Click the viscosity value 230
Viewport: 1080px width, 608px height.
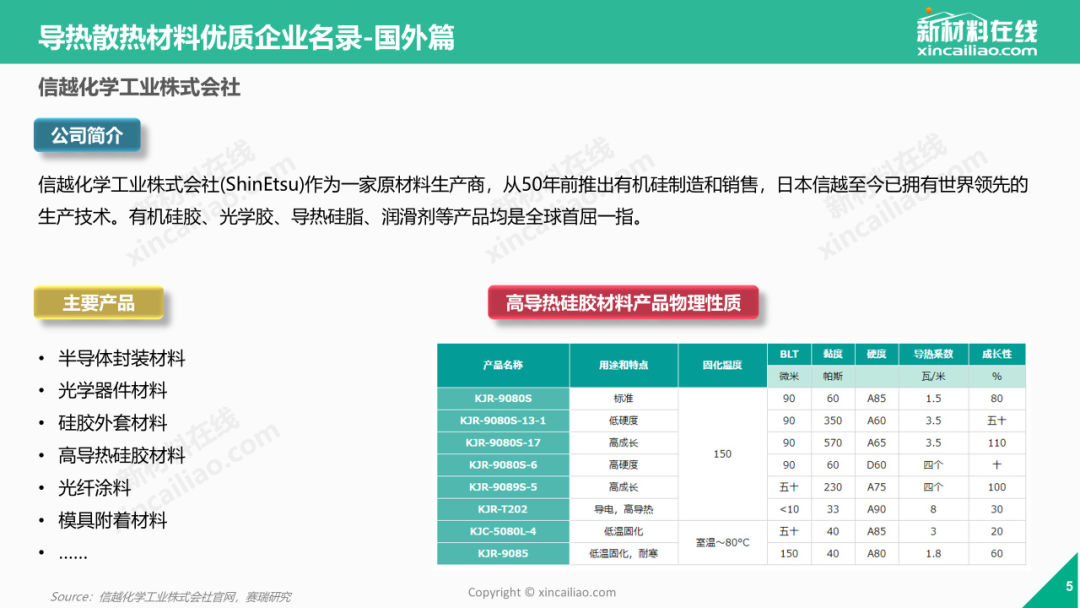(x=833, y=487)
